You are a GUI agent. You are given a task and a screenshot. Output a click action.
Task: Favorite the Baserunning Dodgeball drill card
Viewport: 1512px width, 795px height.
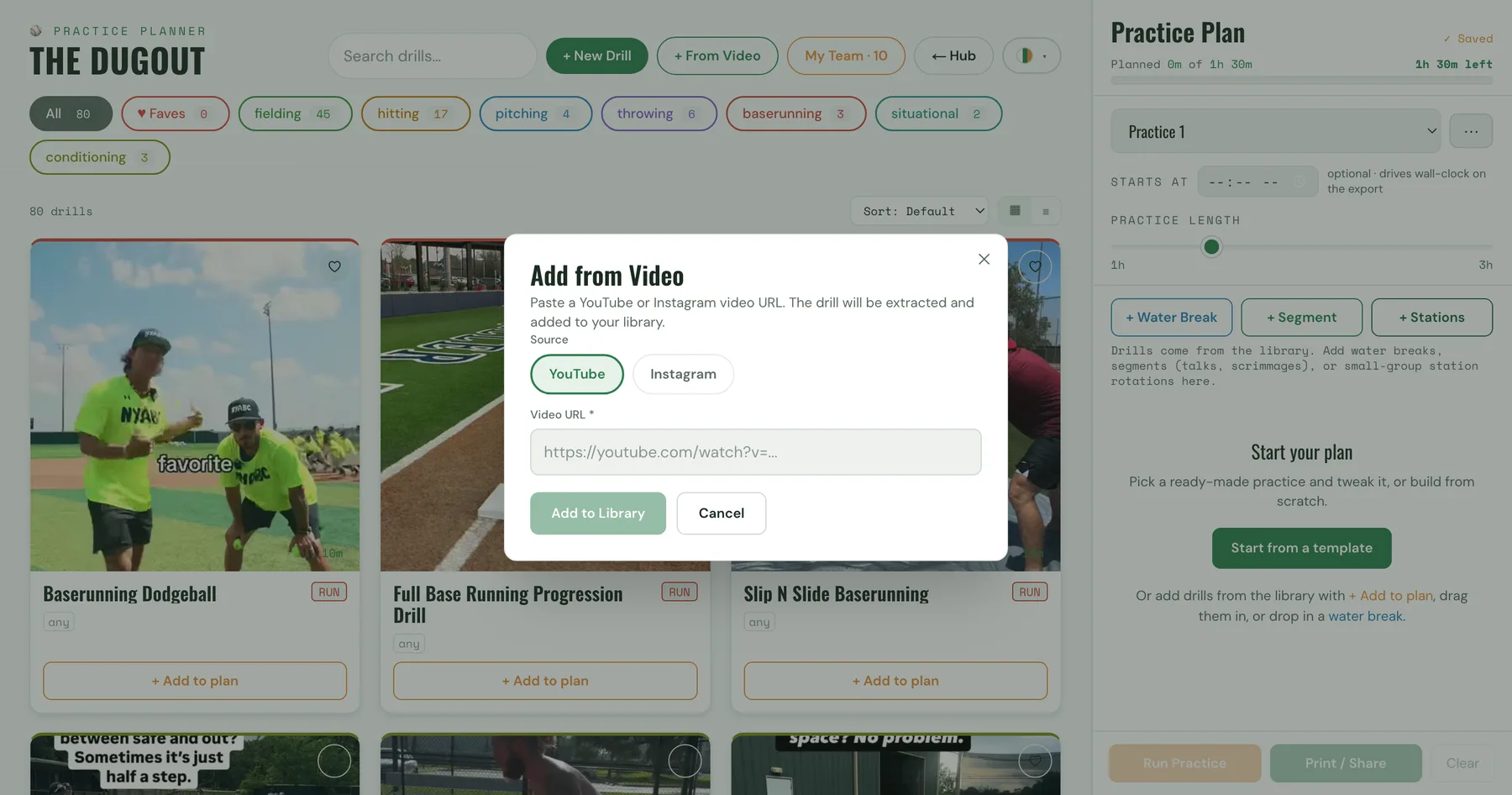click(334, 266)
